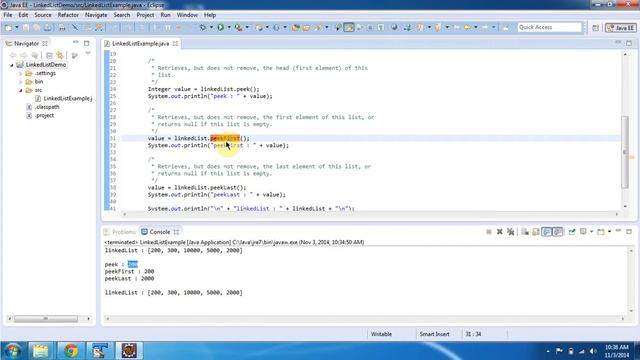640x360 pixels.
Task: Click Remove Launch X icon in console
Action: click(x=500, y=232)
